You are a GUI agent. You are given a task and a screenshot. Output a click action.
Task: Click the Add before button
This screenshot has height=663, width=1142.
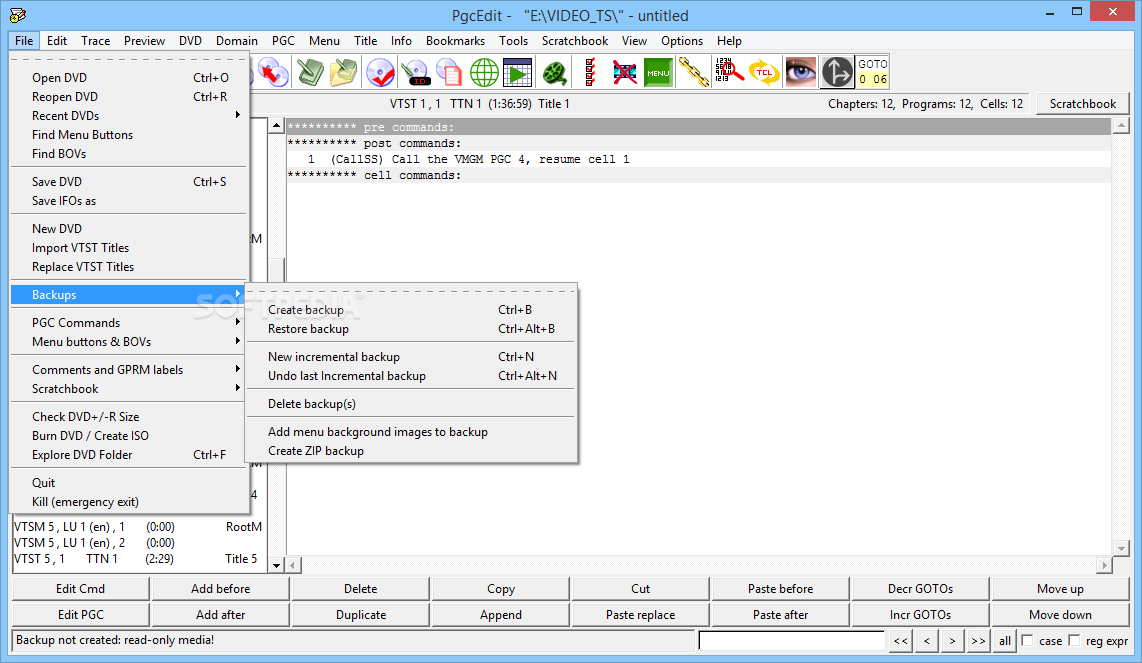(221, 589)
